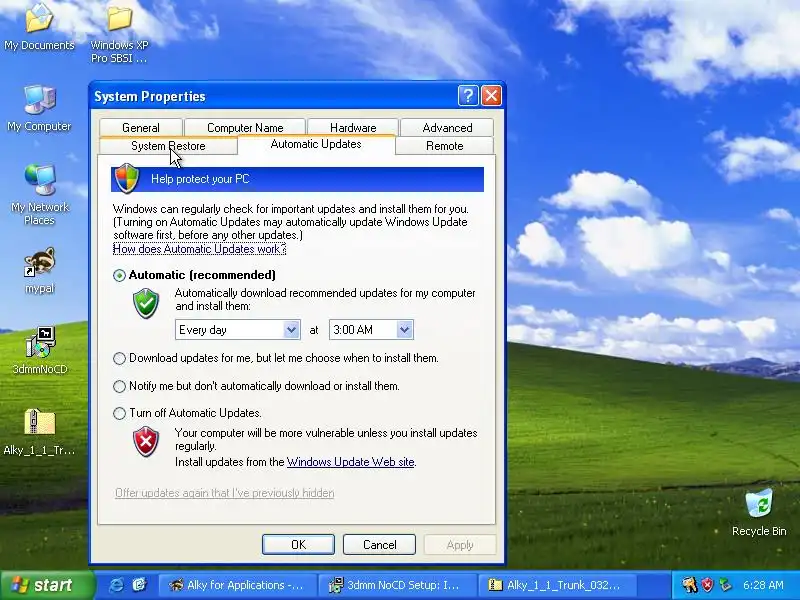Viewport: 800px width, 600px height.
Task: Click the Windows security shield icon in banner
Action: click(127, 178)
